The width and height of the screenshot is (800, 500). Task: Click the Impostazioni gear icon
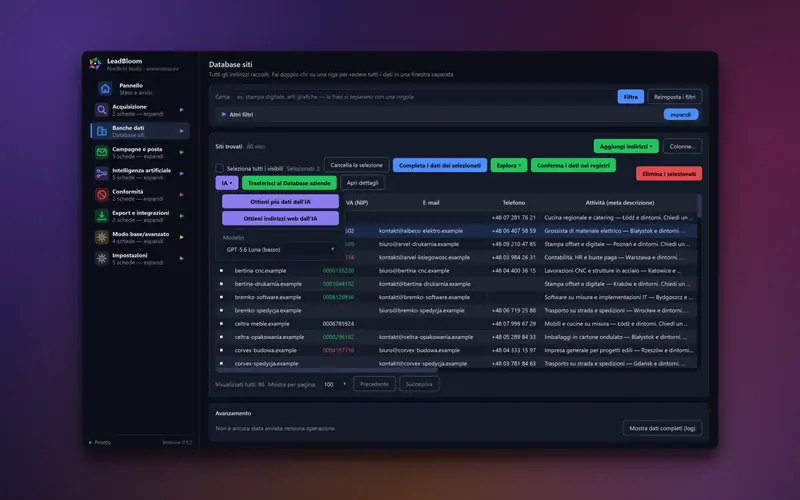click(x=102, y=258)
